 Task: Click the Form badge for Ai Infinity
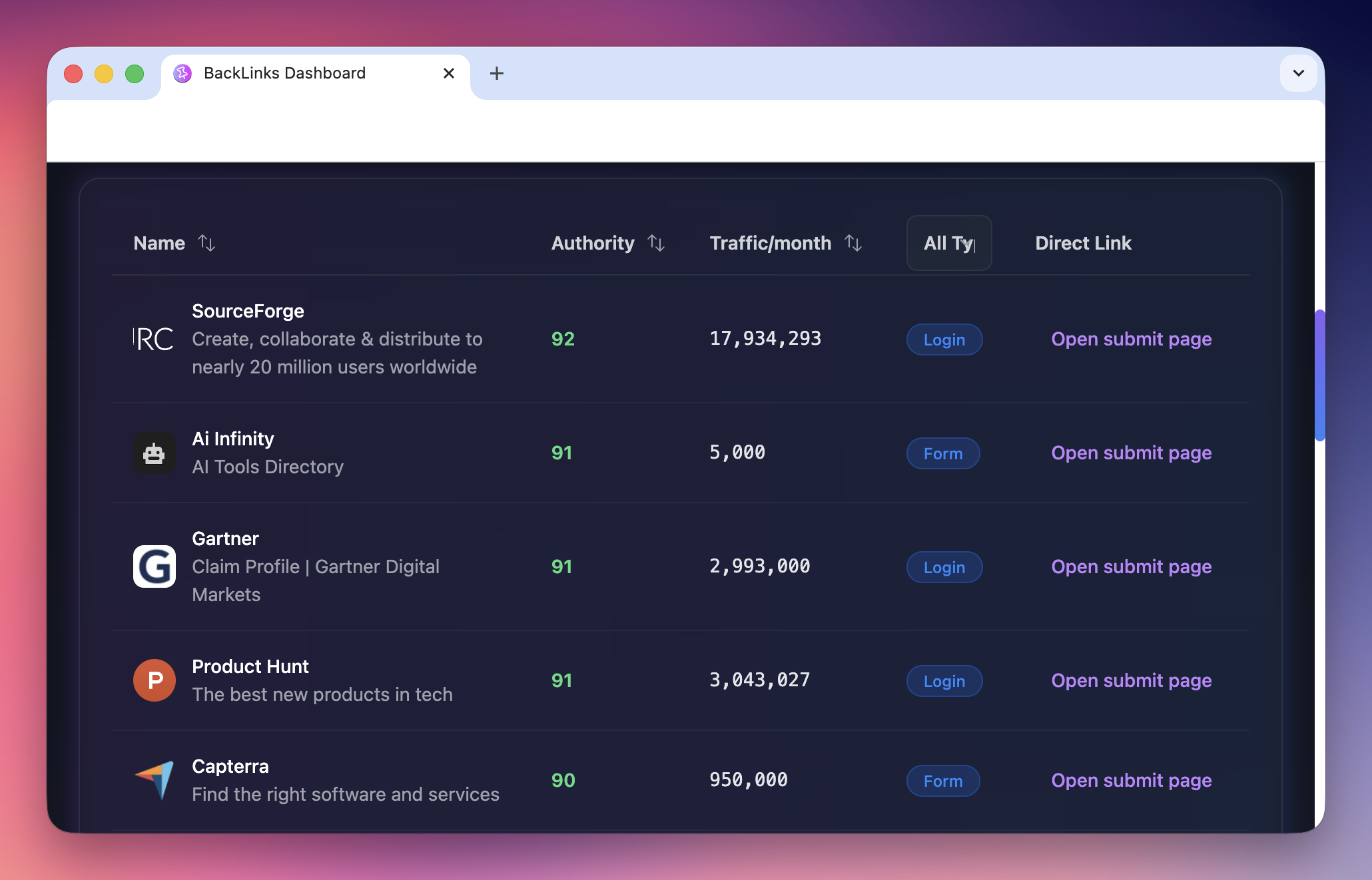click(942, 453)
